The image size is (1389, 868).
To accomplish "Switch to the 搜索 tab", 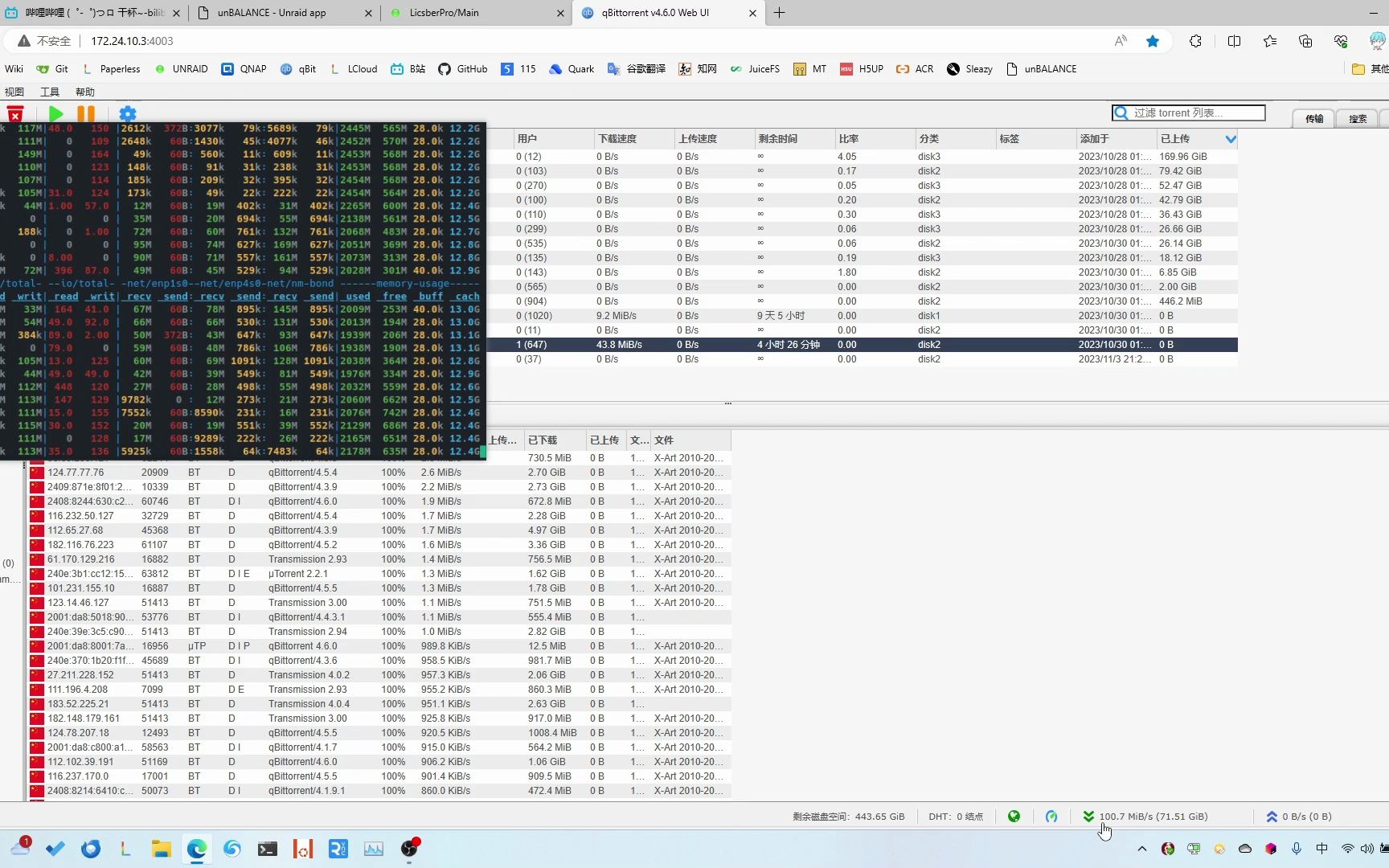I will (x=1358, y=118).
